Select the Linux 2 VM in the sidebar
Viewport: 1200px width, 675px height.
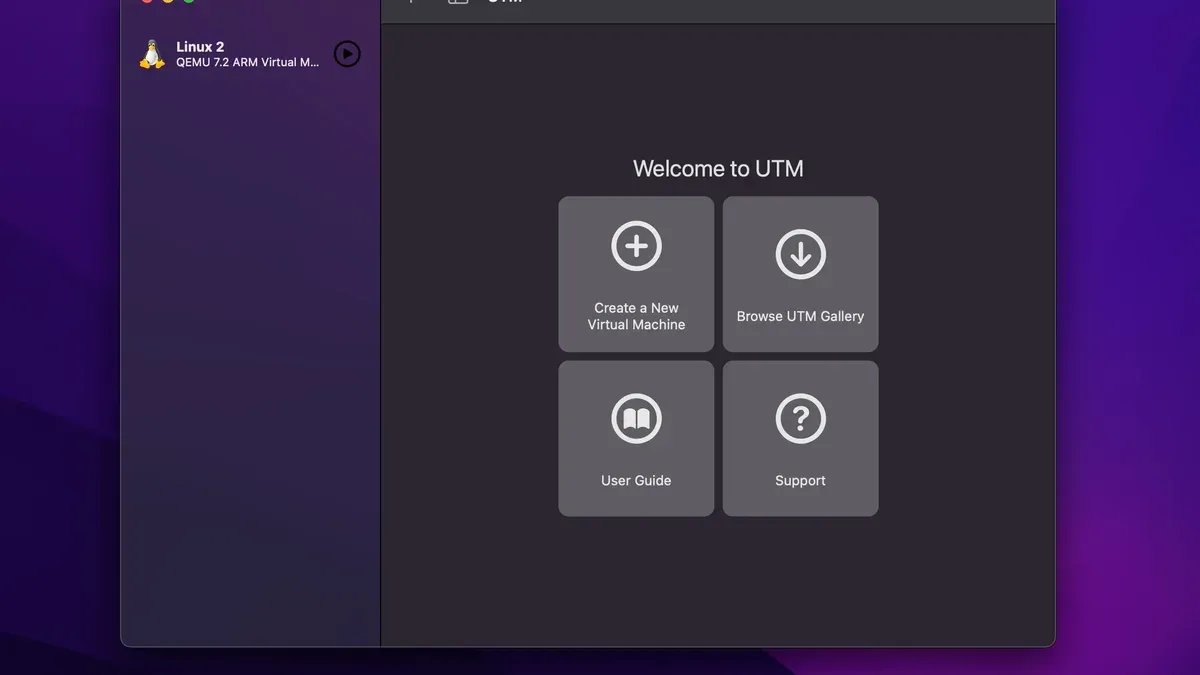[250, 54]
